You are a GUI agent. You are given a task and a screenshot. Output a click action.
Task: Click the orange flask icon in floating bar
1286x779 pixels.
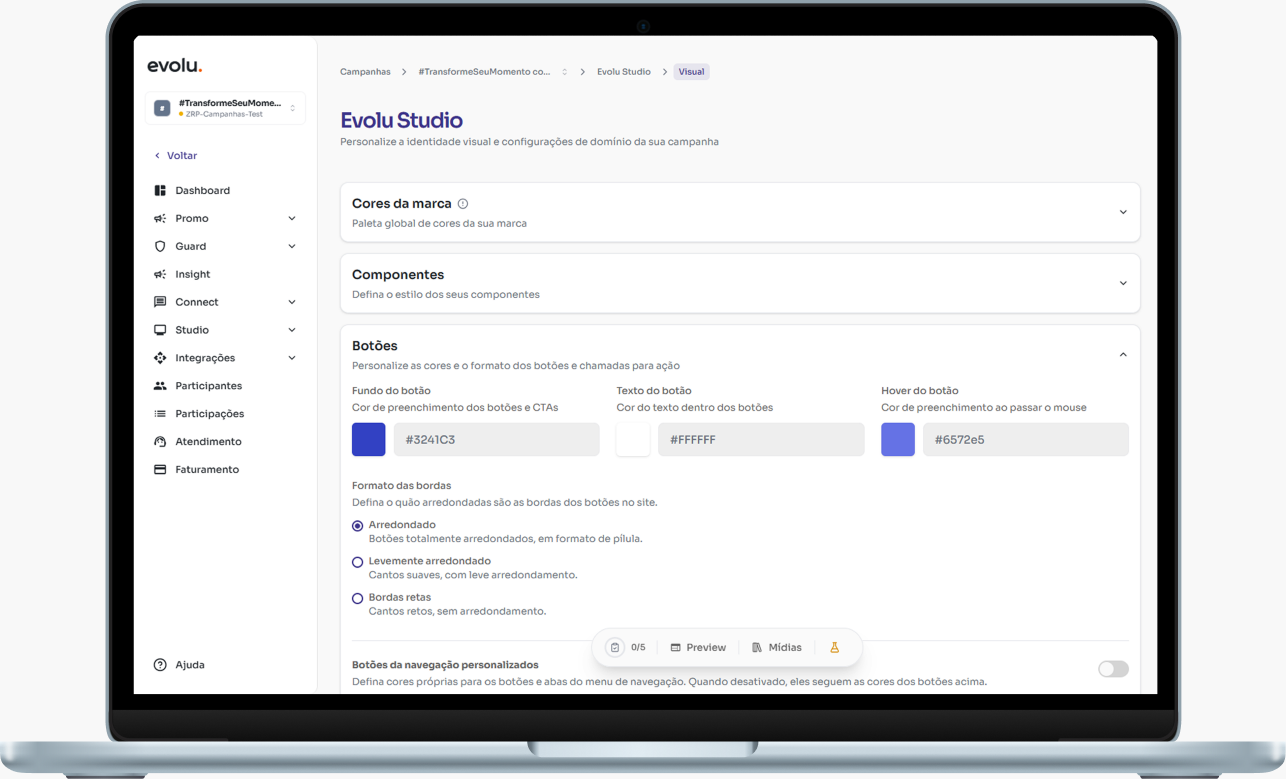834,648
